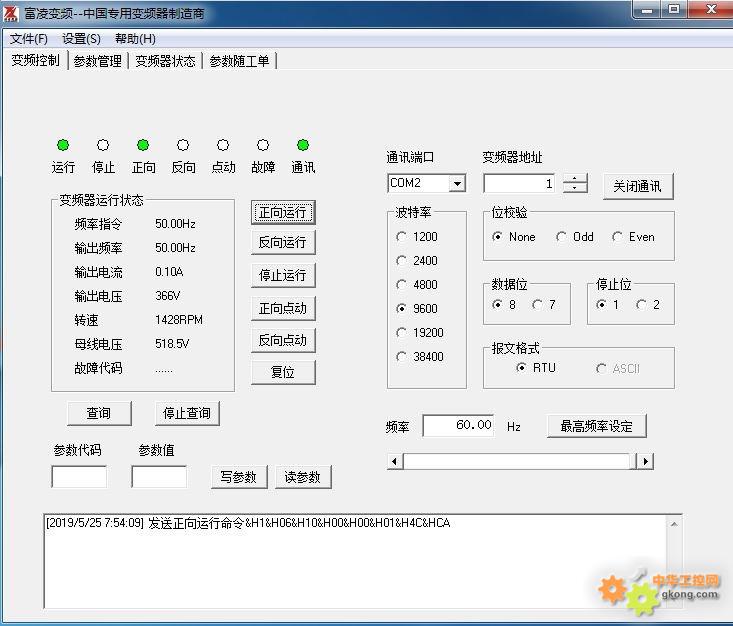Click the 最高频率设定 button
733x626 pixels.
[596, 426]
